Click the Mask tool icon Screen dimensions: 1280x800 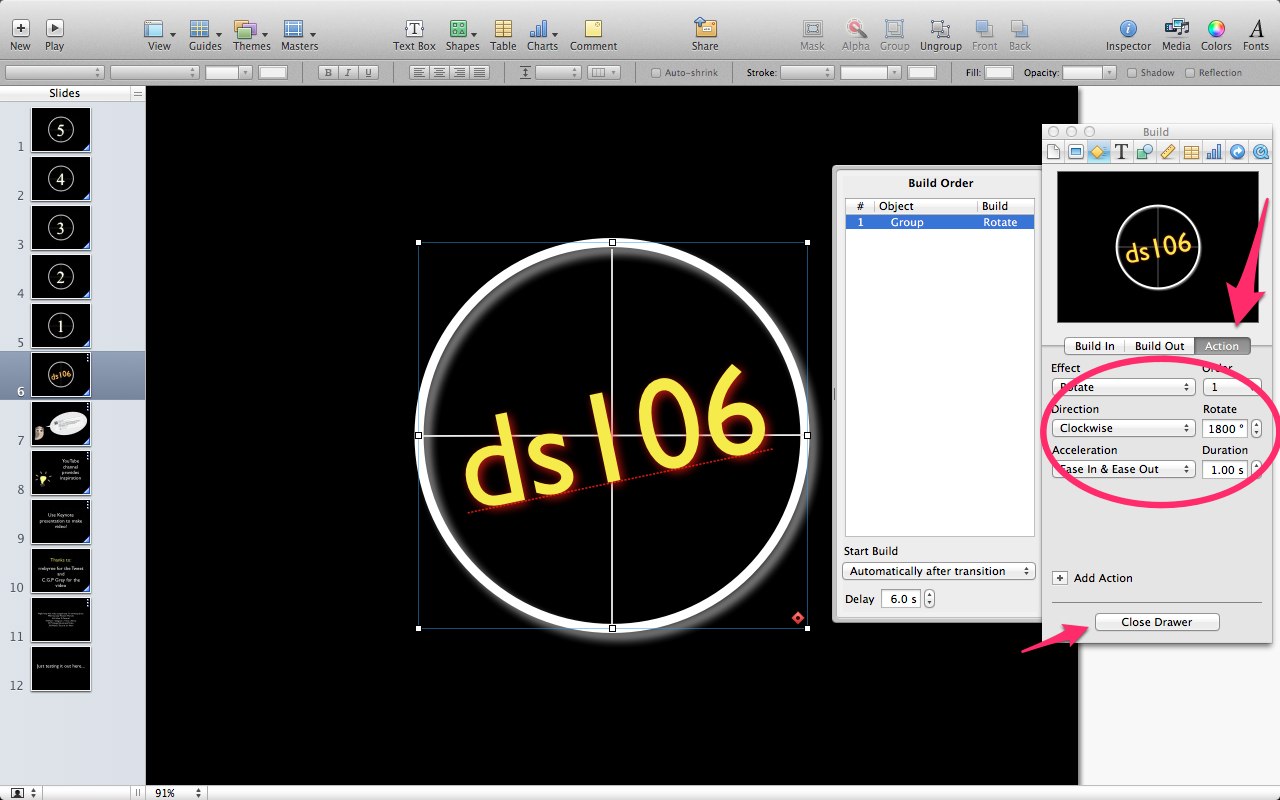tap(813, 35)
